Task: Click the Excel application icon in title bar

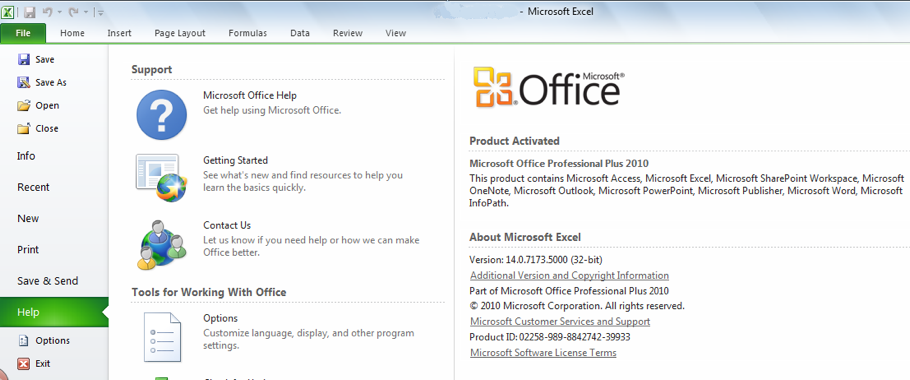Action: click(8, 12)
